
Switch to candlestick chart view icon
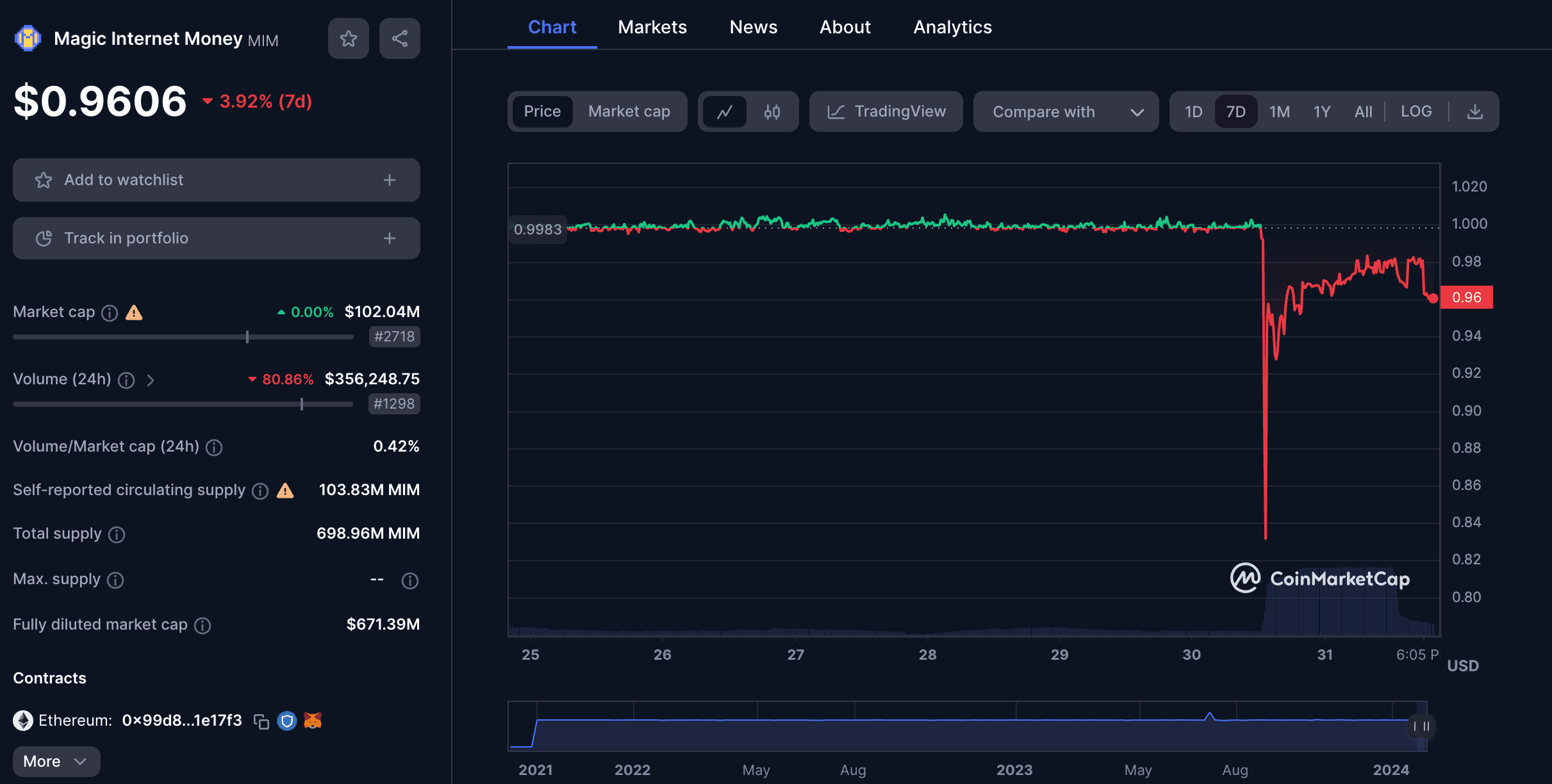pyautogui.click(x=772, y=111)
